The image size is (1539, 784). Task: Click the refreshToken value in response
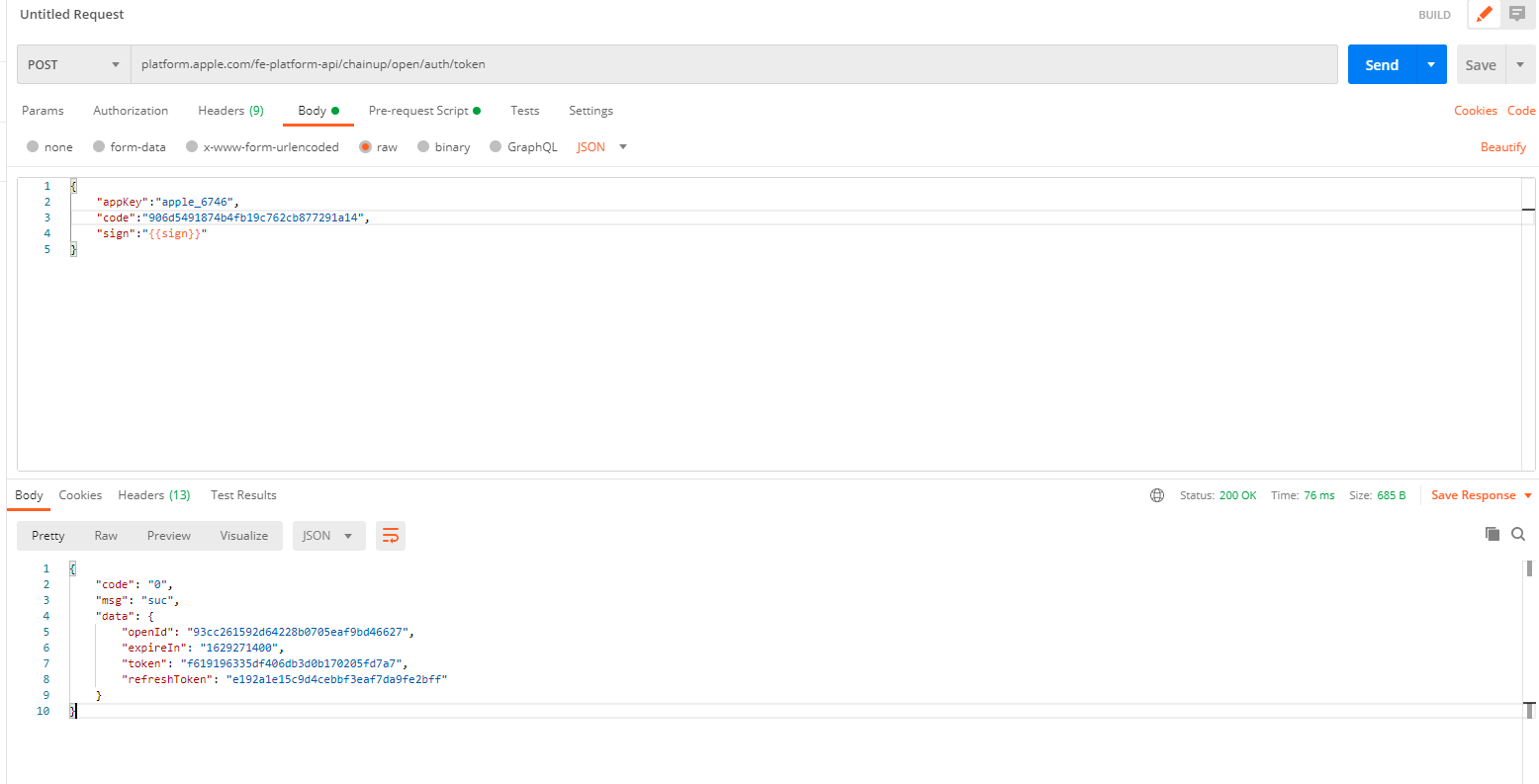[336, 679]
